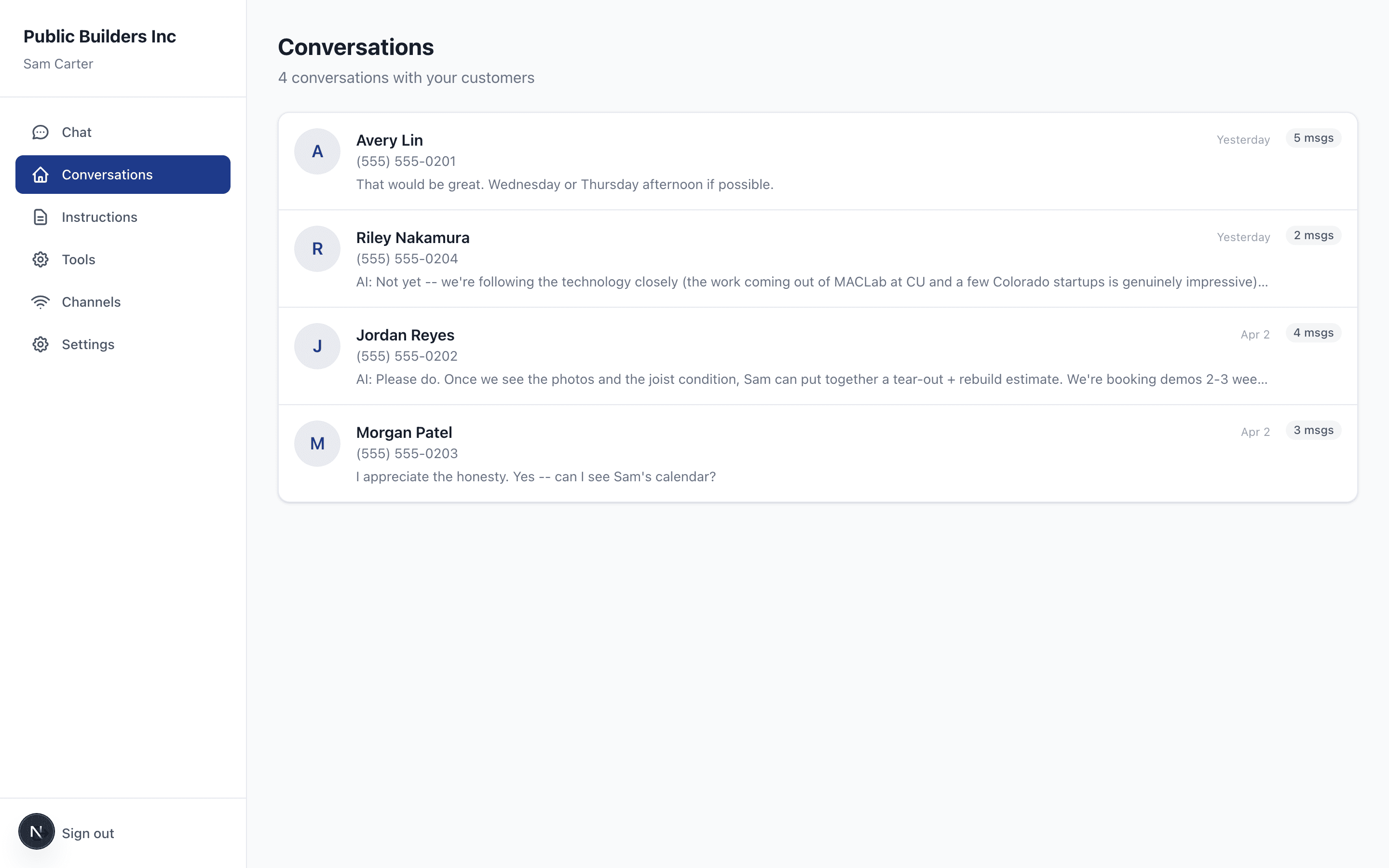Open the Riley Nakamura conversation
This screenshot has width=1389, height=868.
(689, 258)
